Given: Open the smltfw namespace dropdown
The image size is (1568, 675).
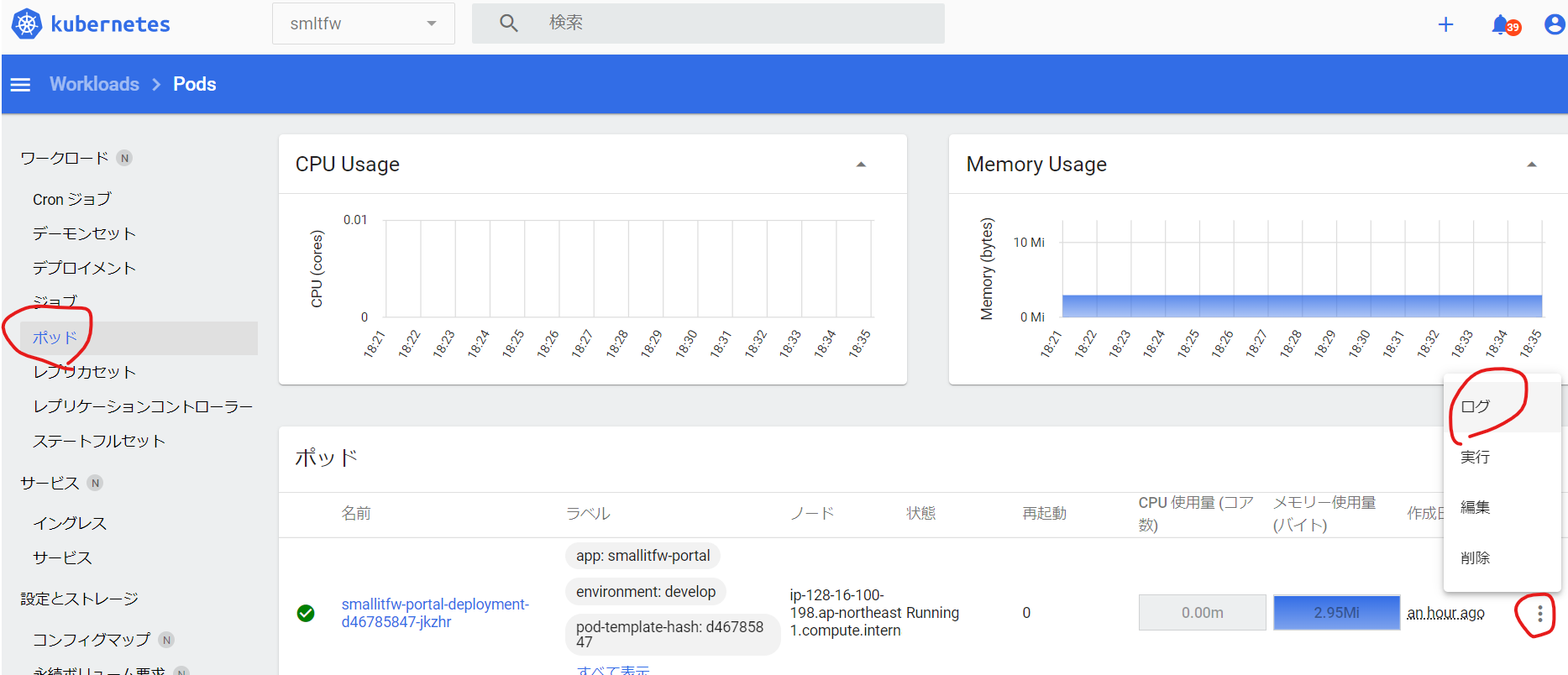Looking at the screenshot, I should (x=363, y=24).
